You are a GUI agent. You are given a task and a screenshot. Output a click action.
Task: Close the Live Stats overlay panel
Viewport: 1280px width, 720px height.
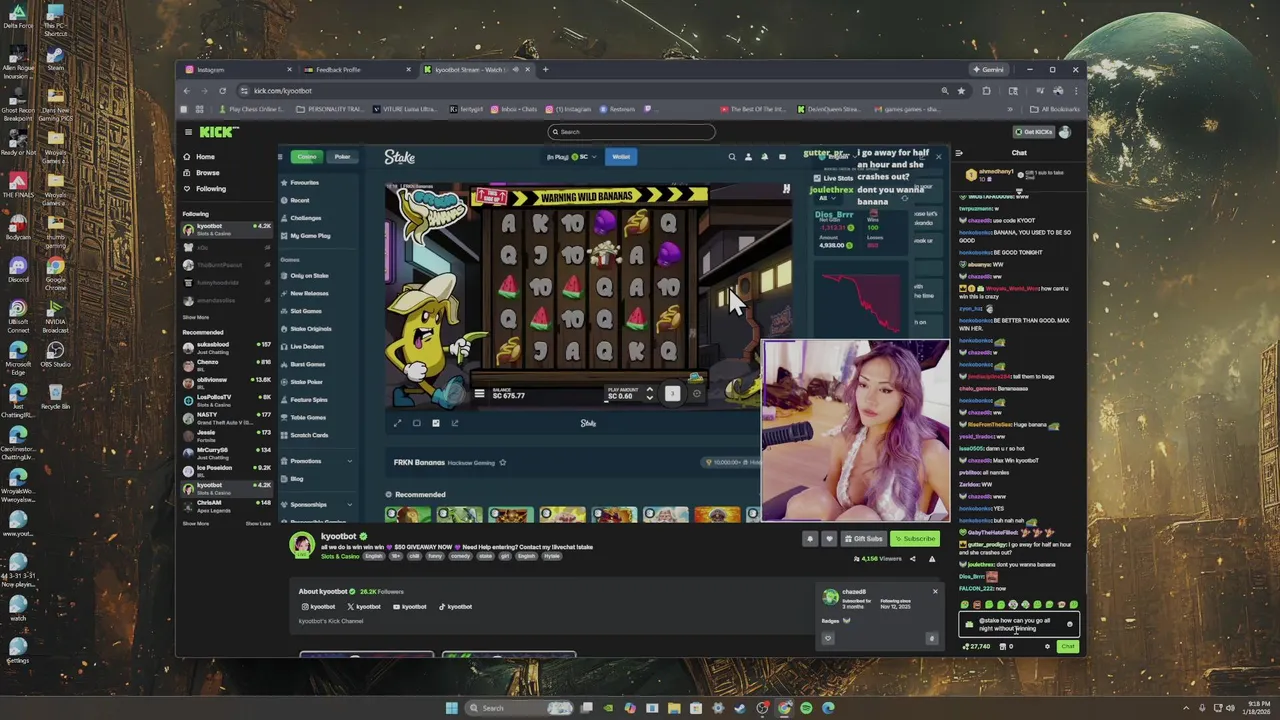coord(938,157)
